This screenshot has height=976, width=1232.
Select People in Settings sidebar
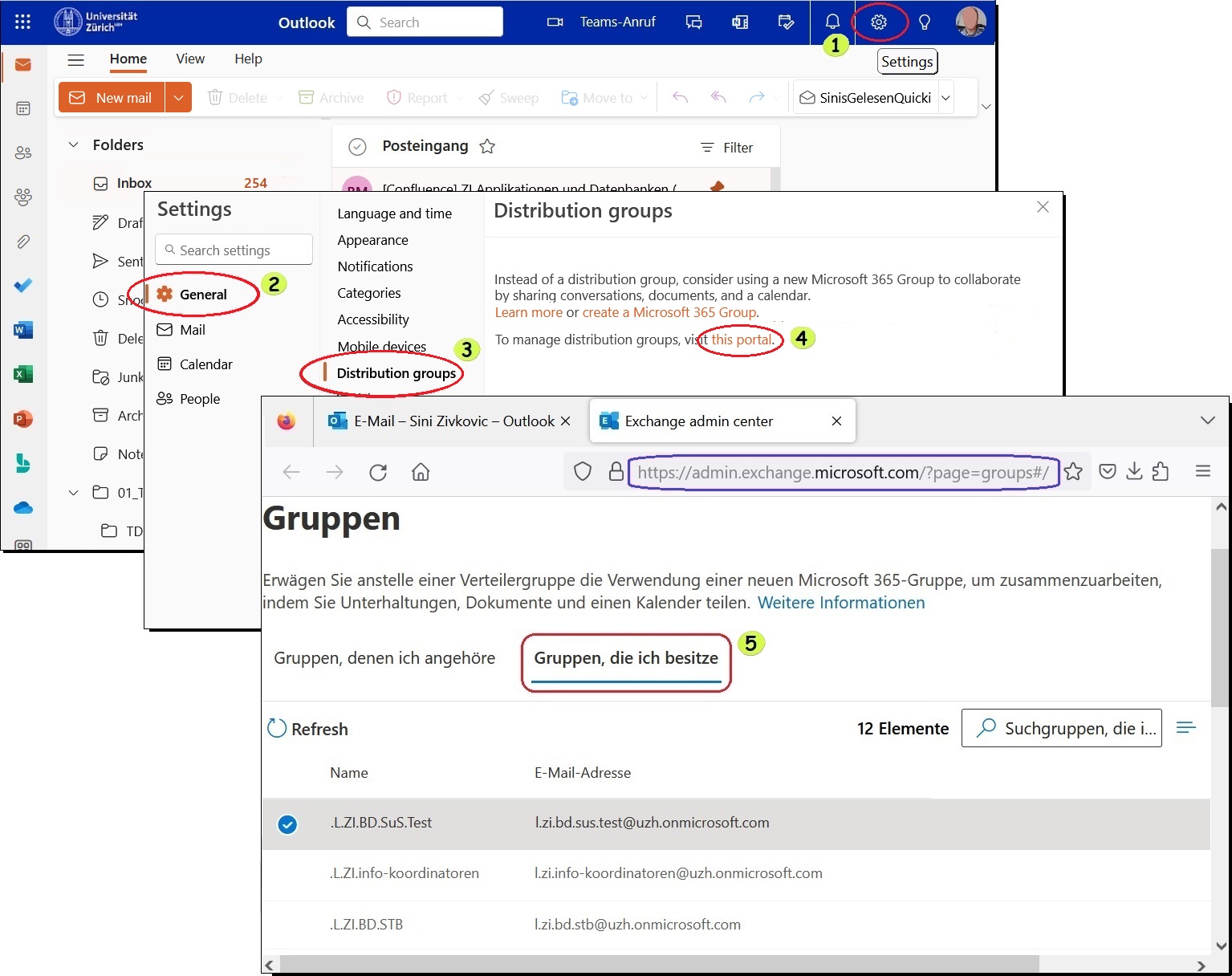tap(188, 399)
